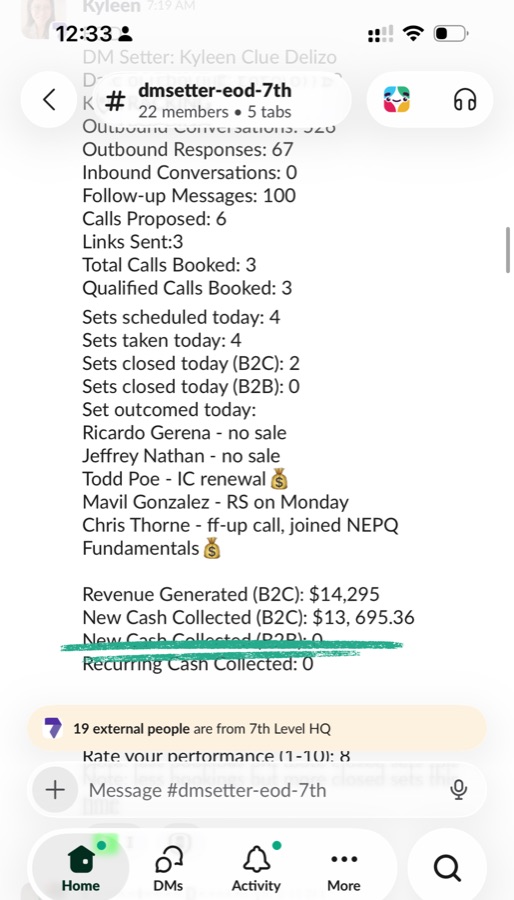Tap the plus attachment button
Screen dimensions: 514x900
click(55, 790)
